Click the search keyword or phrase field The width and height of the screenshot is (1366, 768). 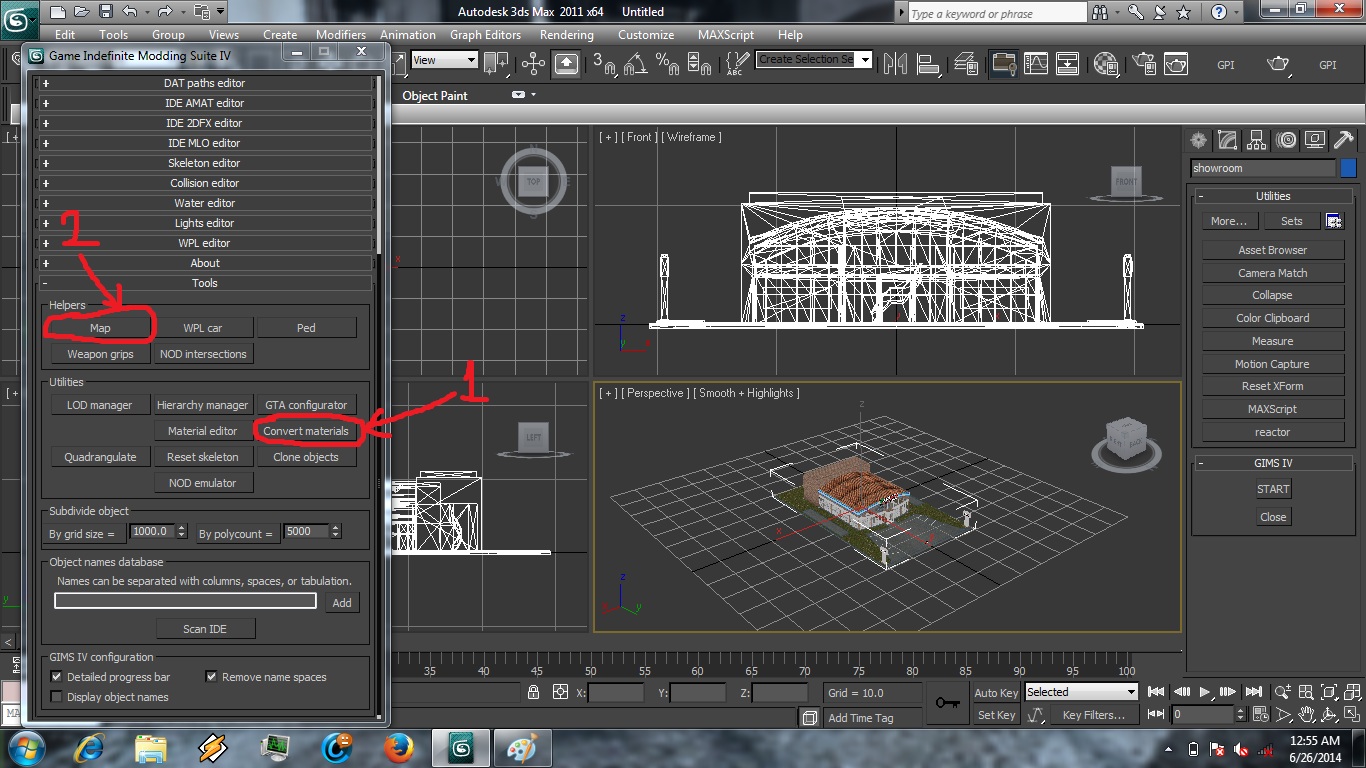click(996, 13)
